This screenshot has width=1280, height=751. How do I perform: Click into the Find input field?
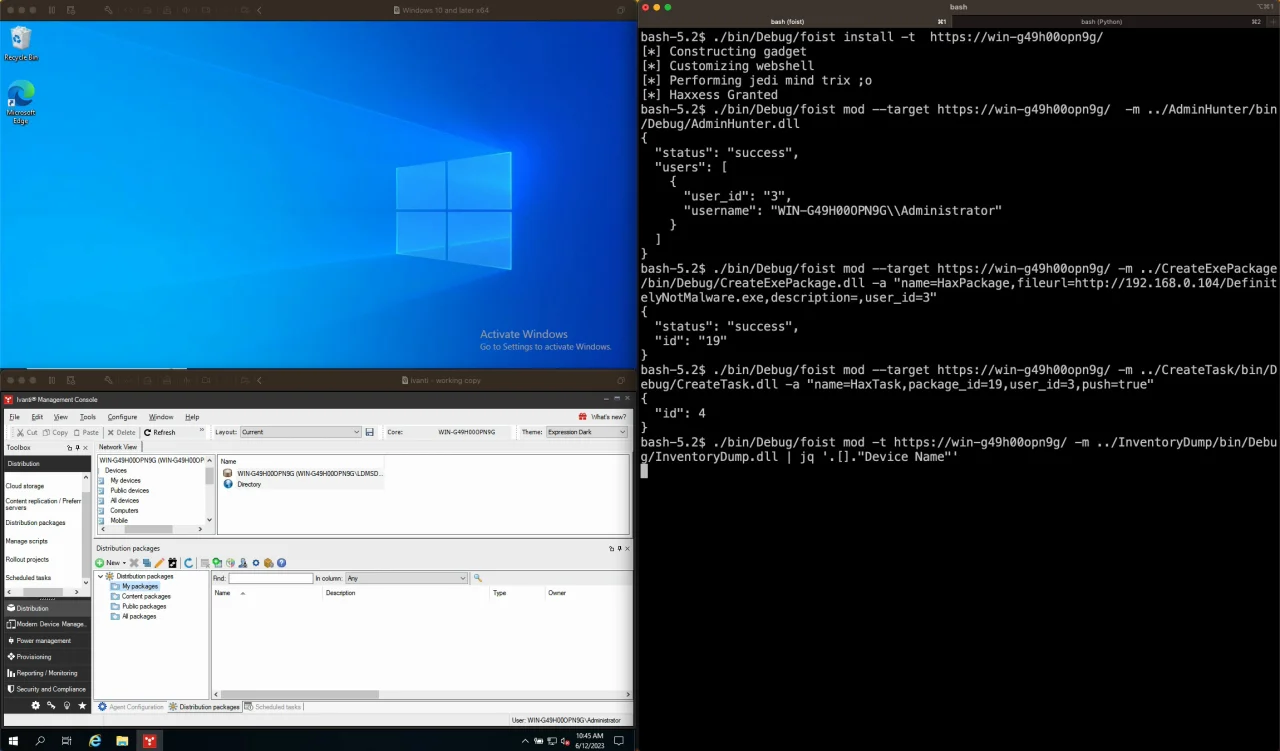(270, 578)
